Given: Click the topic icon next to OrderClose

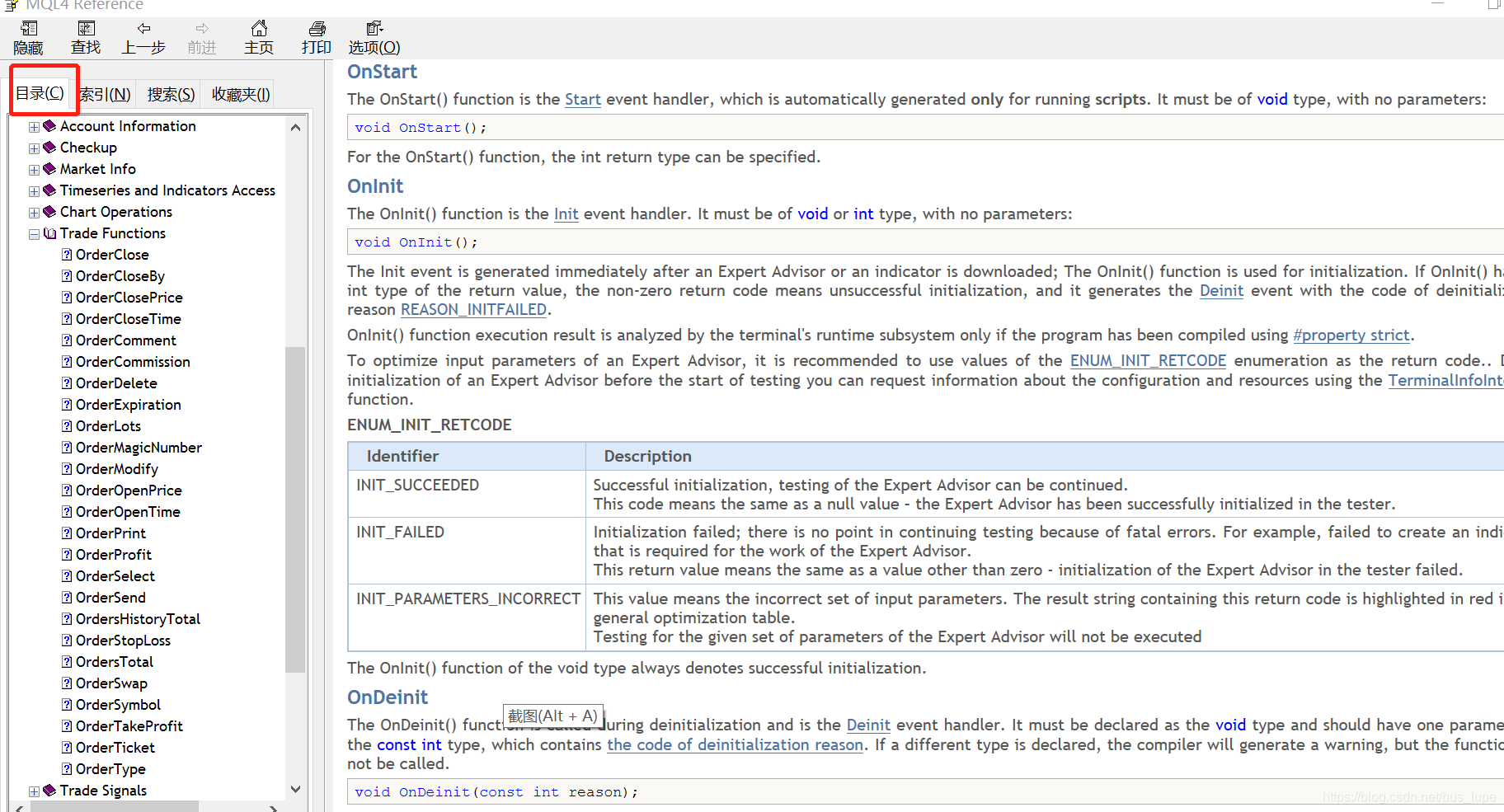Looking at the screenshot, I should [x=67, y=255].
